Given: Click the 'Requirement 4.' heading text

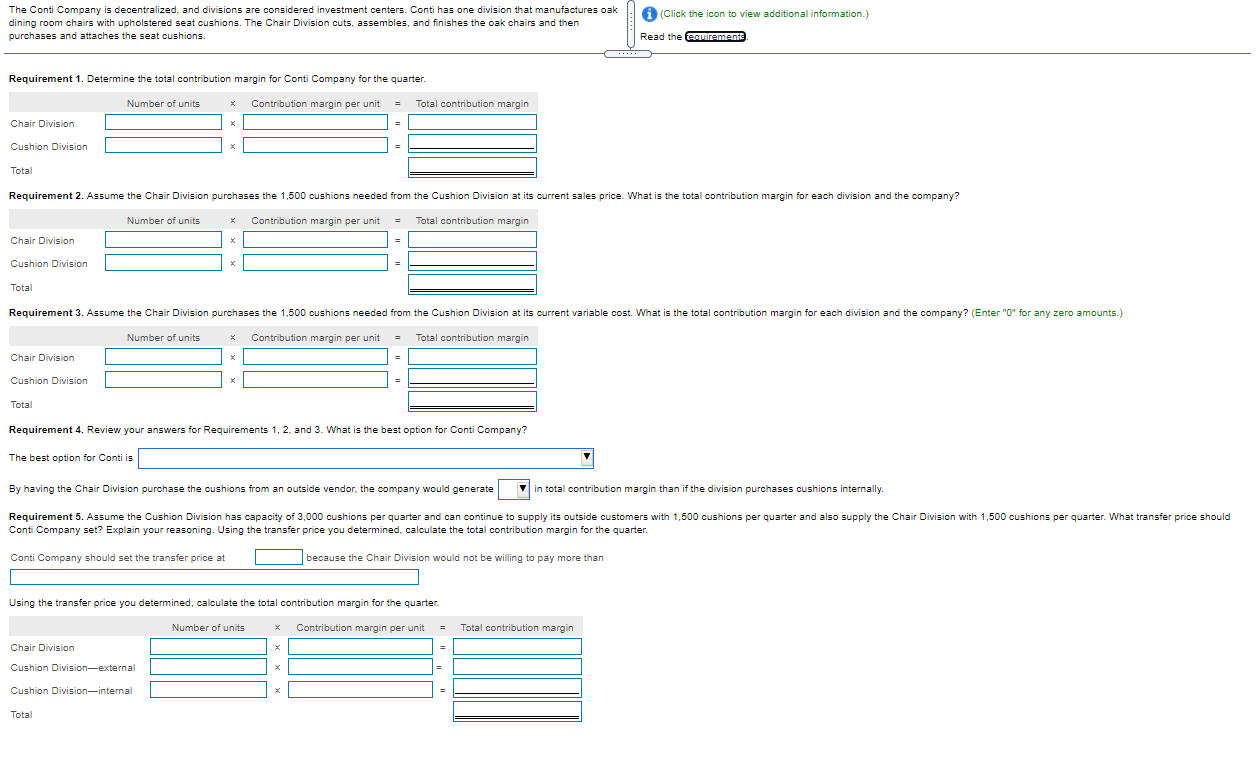Looking at the screenshot, I should point(46,430).
